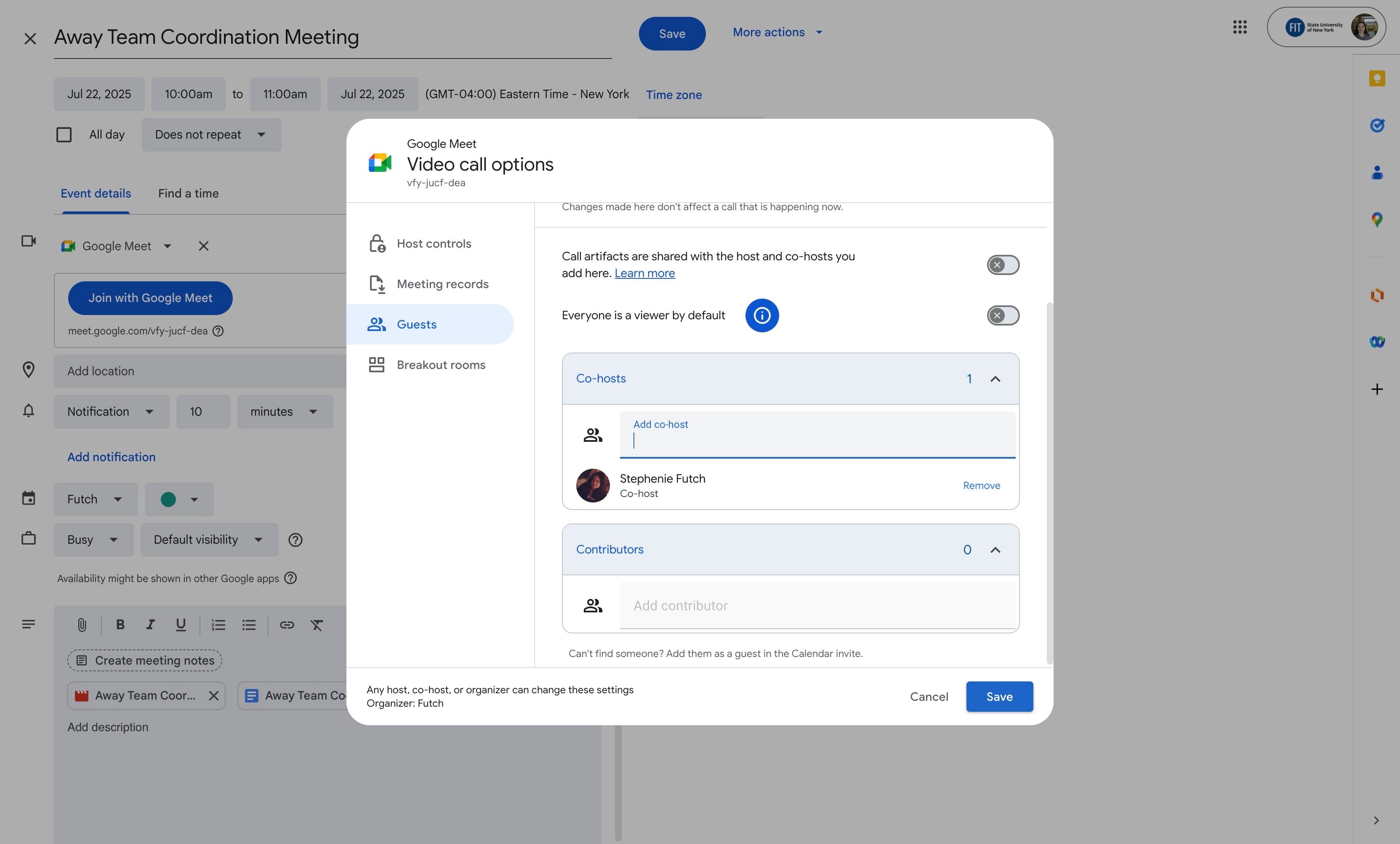Toggle Everyone is a viewer switch

tap(1003, 315)
